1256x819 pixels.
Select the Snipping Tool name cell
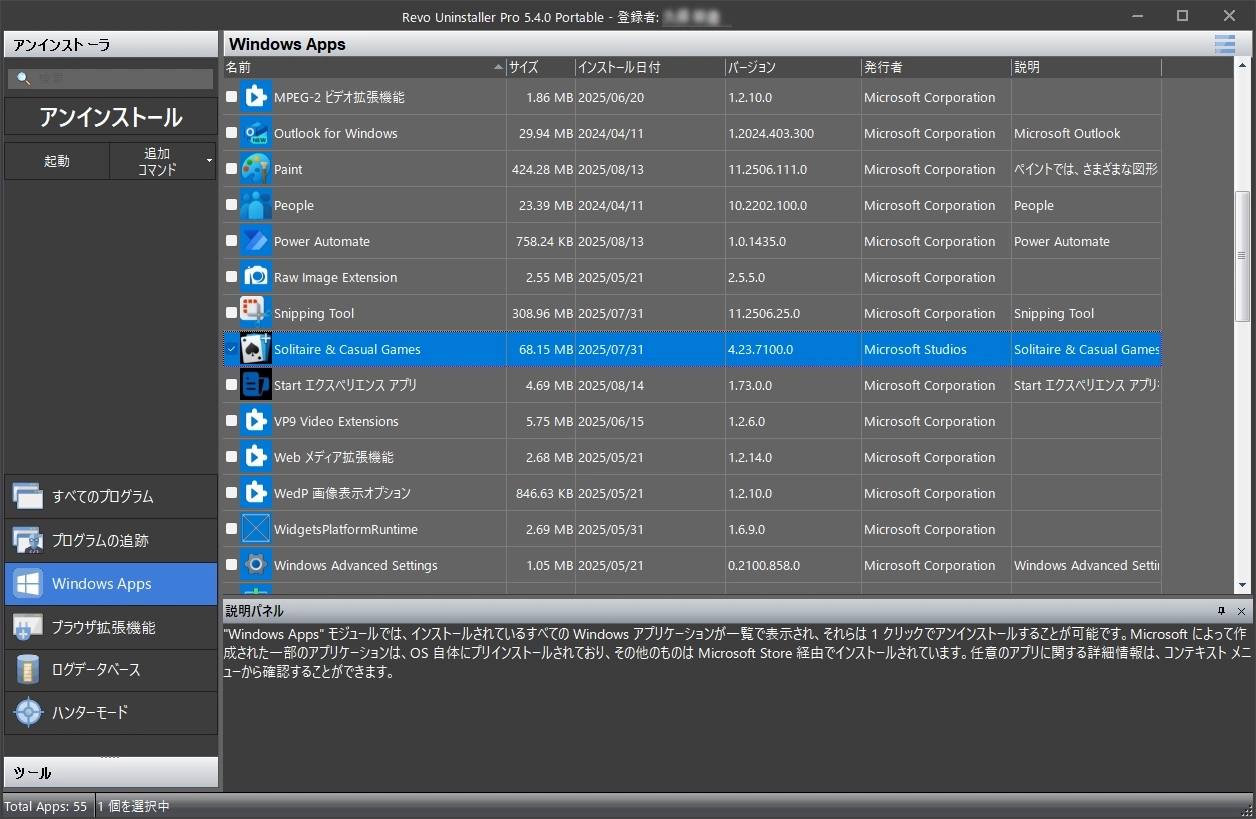[x=314, y=313]
